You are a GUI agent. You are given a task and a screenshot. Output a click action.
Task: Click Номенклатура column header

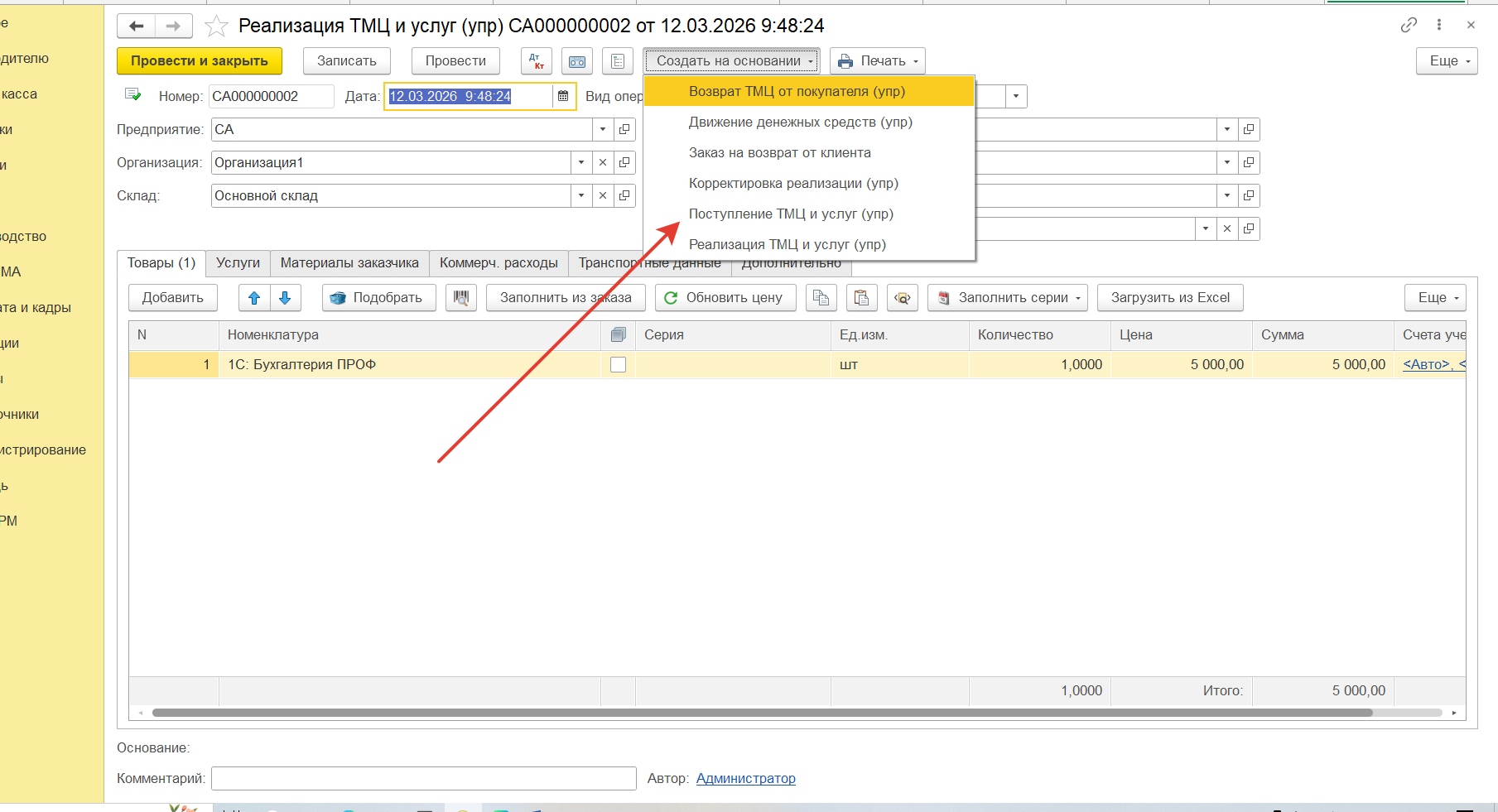point(409,335)
